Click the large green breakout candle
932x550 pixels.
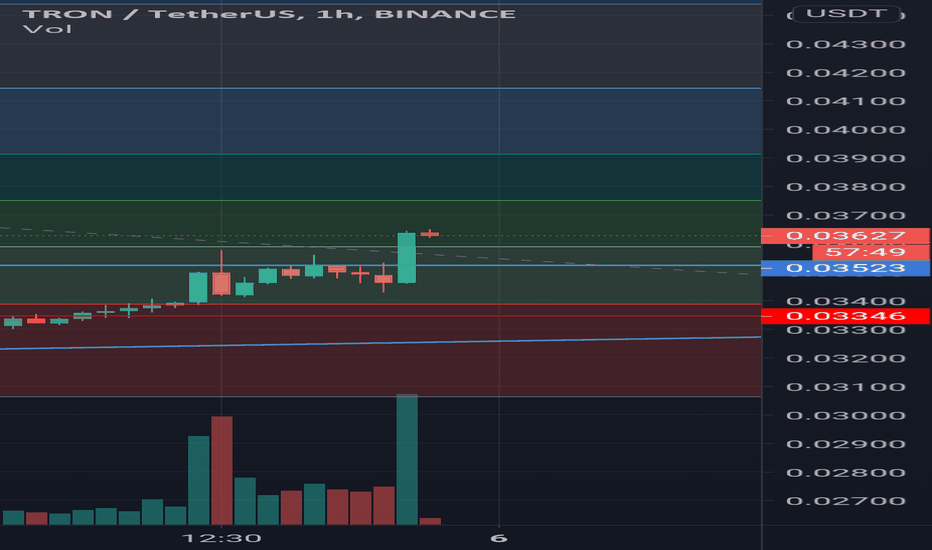pyautogui.click(x=407, y=257)
